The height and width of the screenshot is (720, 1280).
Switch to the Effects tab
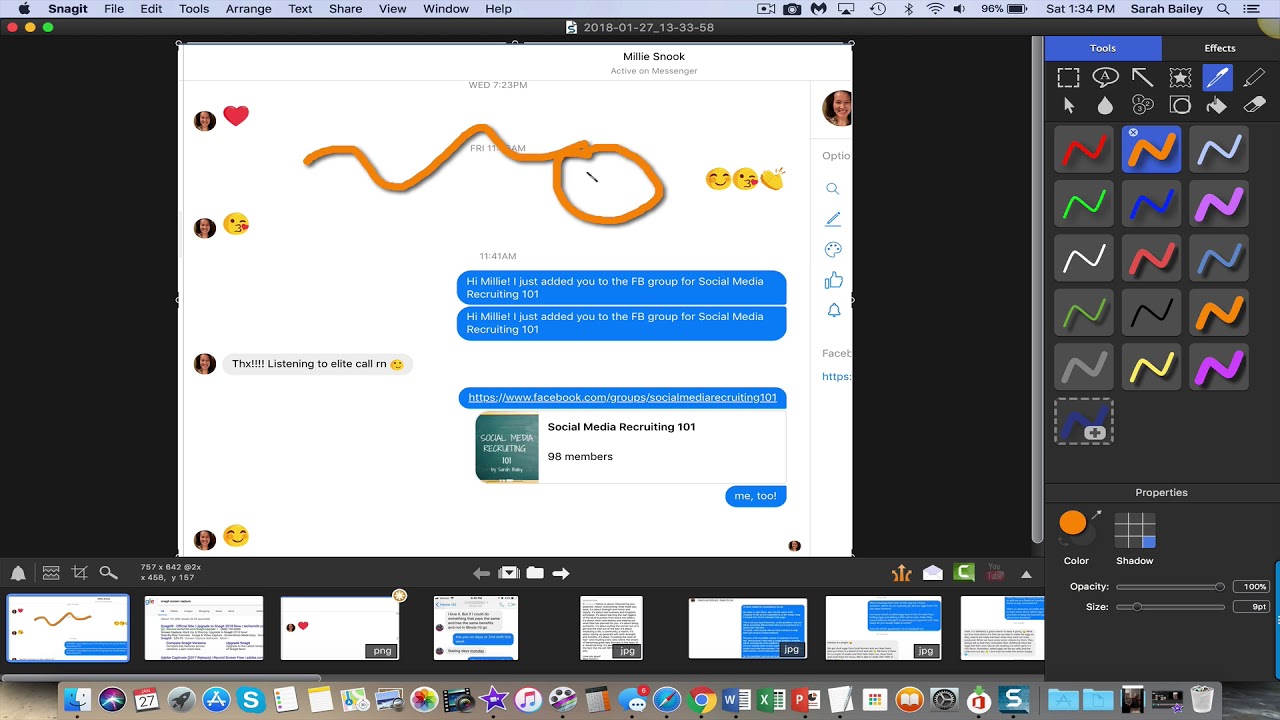pyautogui.click(x=1220, y=48)
